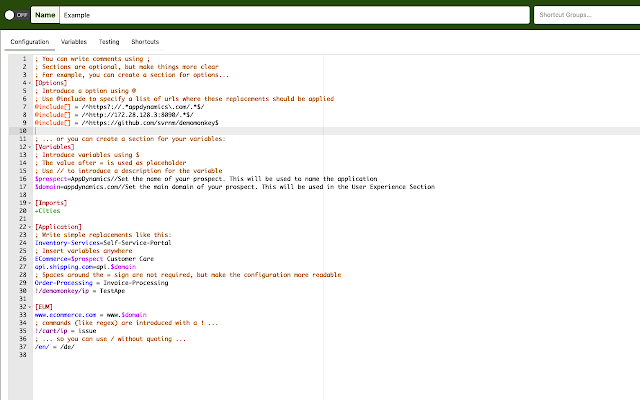The height and width of the screenshot is (400, 640).
Task: Collapse the [Imports] section fold arrow
Action: click(x=30, y=203)
